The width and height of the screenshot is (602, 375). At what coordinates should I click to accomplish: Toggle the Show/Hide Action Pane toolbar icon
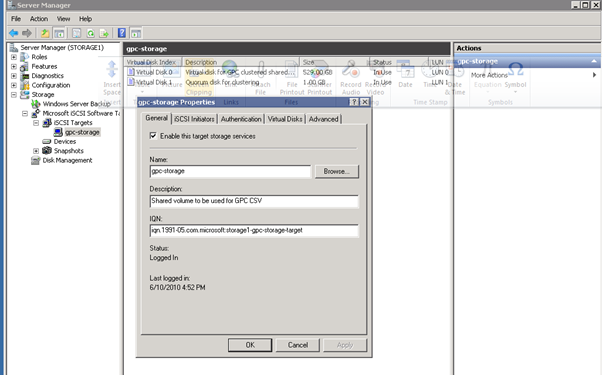pyautogui.click(x=136, y=33)
